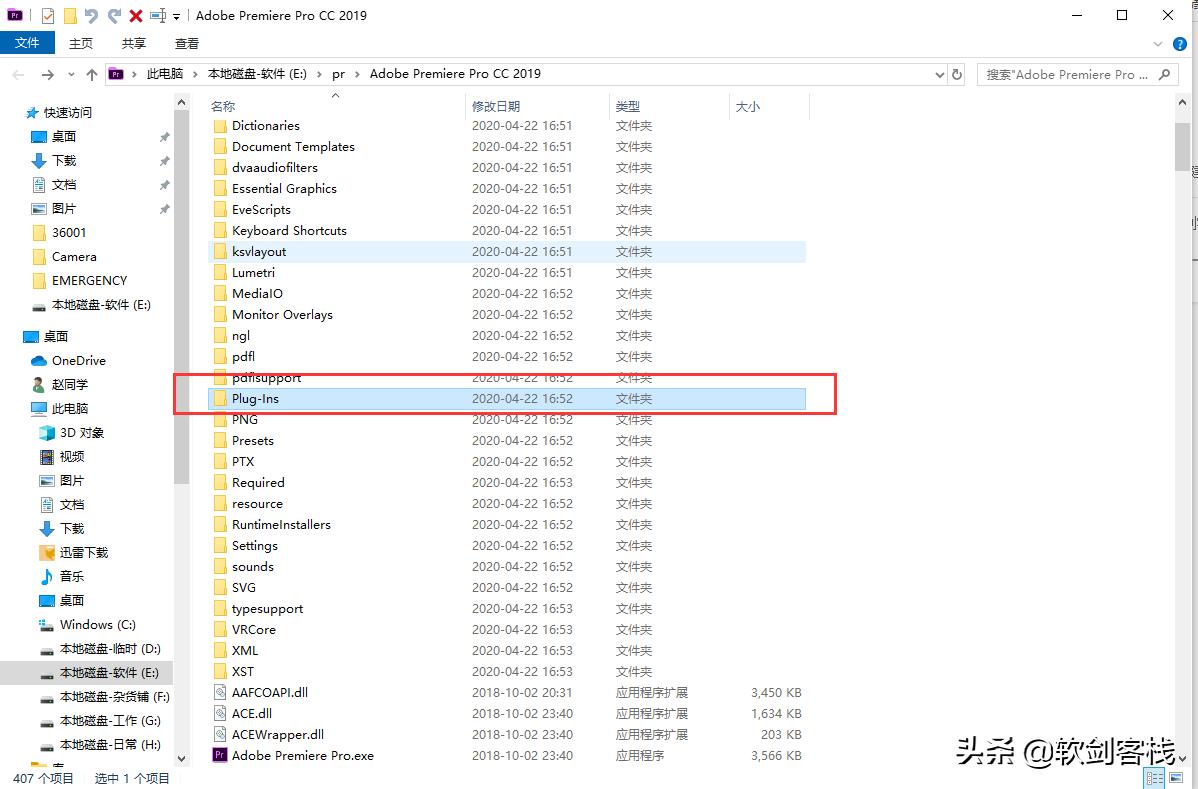Click the navigation pane scroll down arrow
The width and height of the screenshot is (1198, 789).
(x=181, y=759)
